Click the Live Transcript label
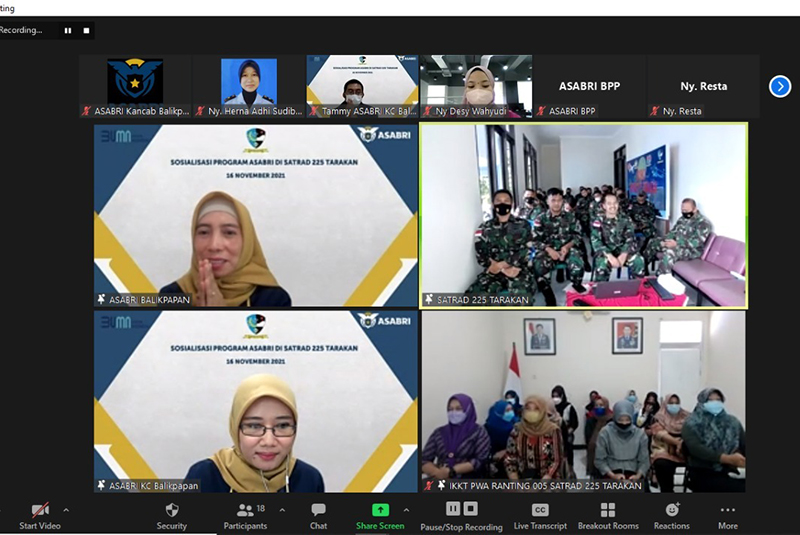 pos(540,526)
